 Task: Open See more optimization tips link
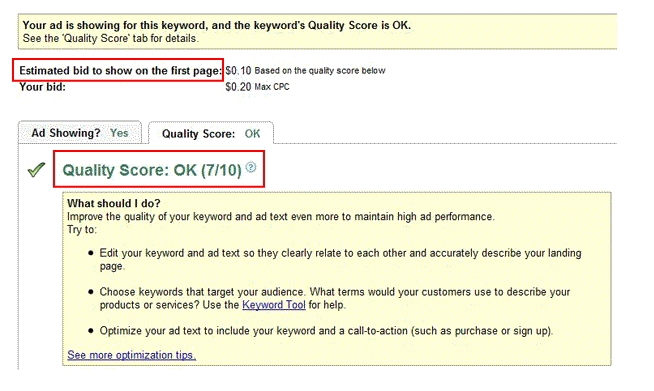click(131, 355)
